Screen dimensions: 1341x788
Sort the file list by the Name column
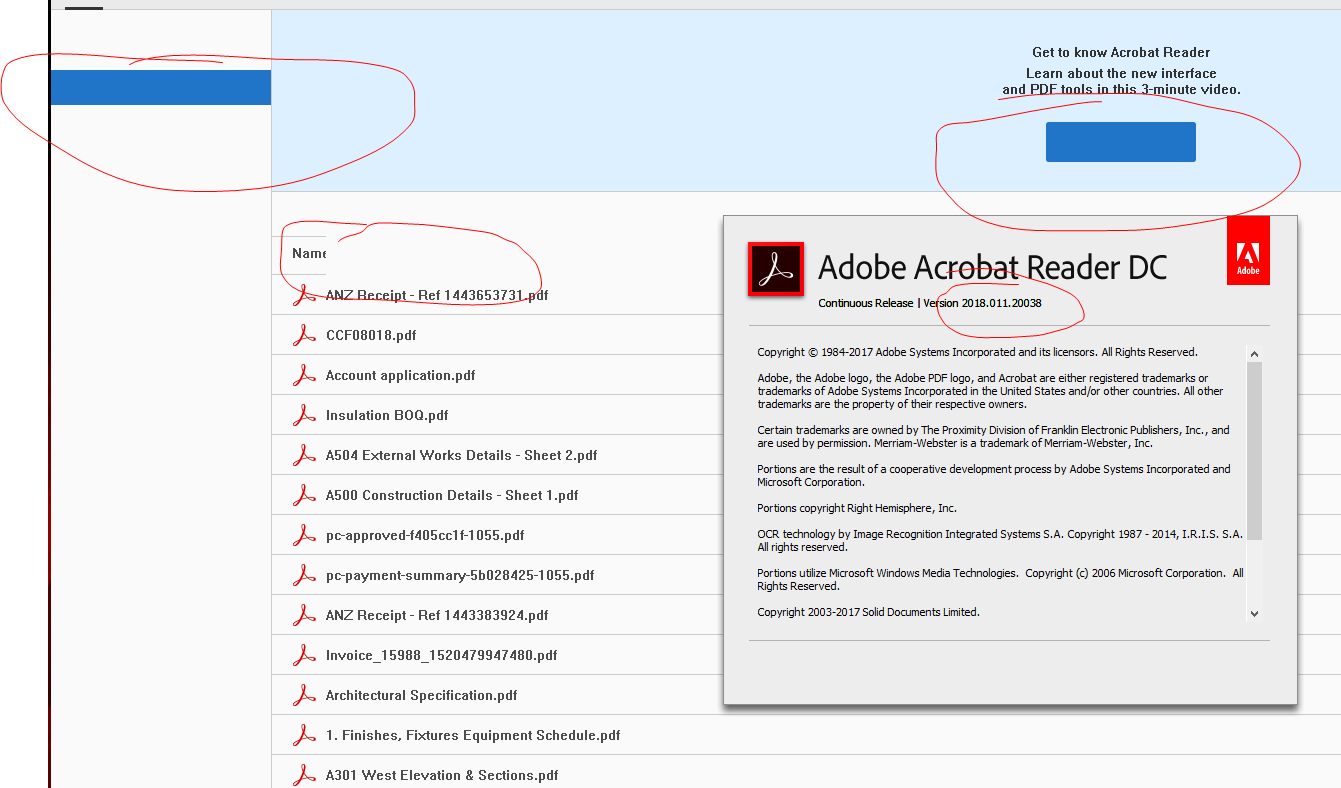pos(309,253)
